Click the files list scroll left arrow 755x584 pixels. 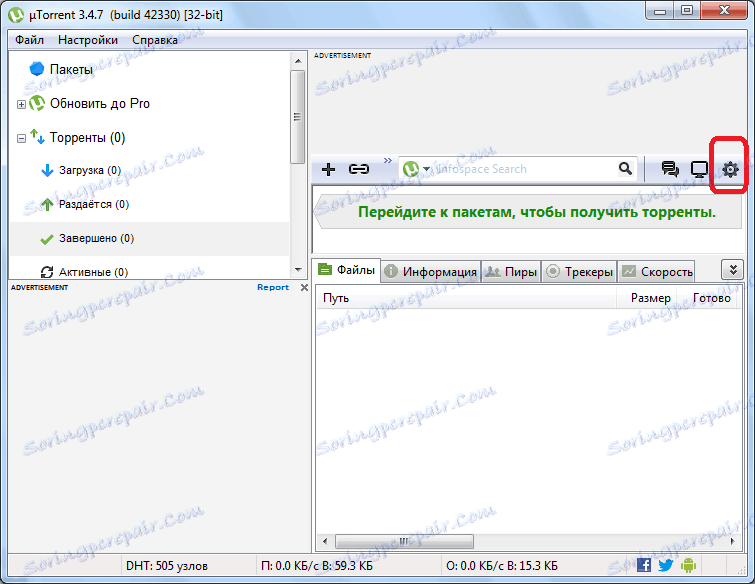(x=325, y=541)
